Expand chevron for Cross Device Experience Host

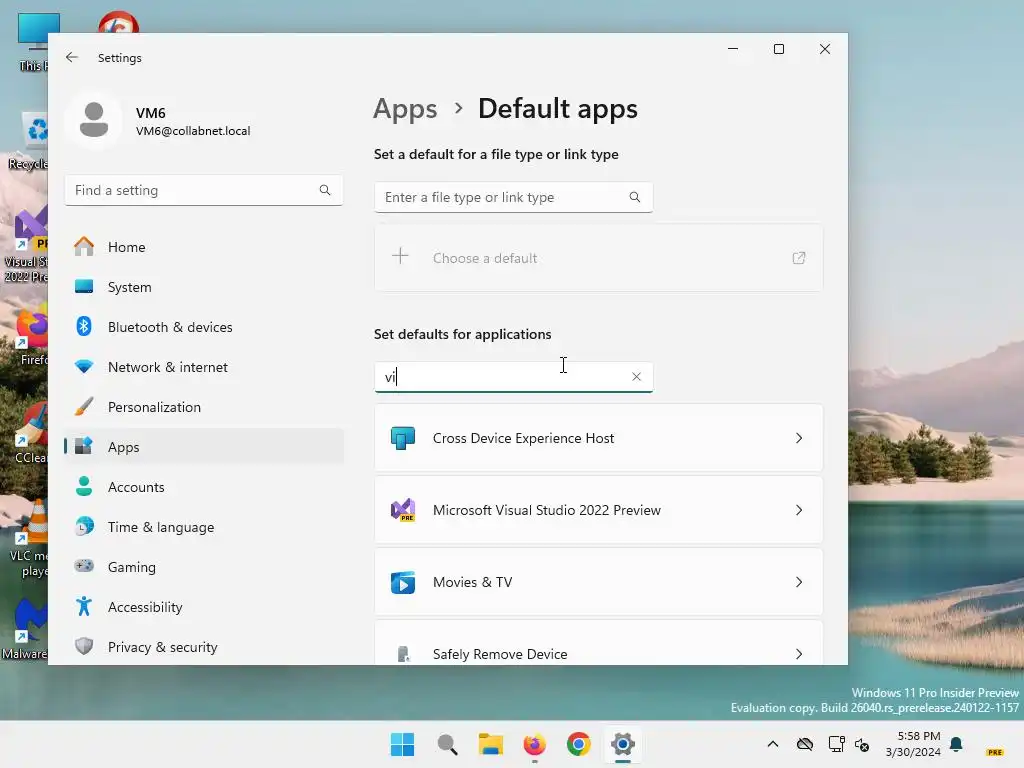coord(799,438)
